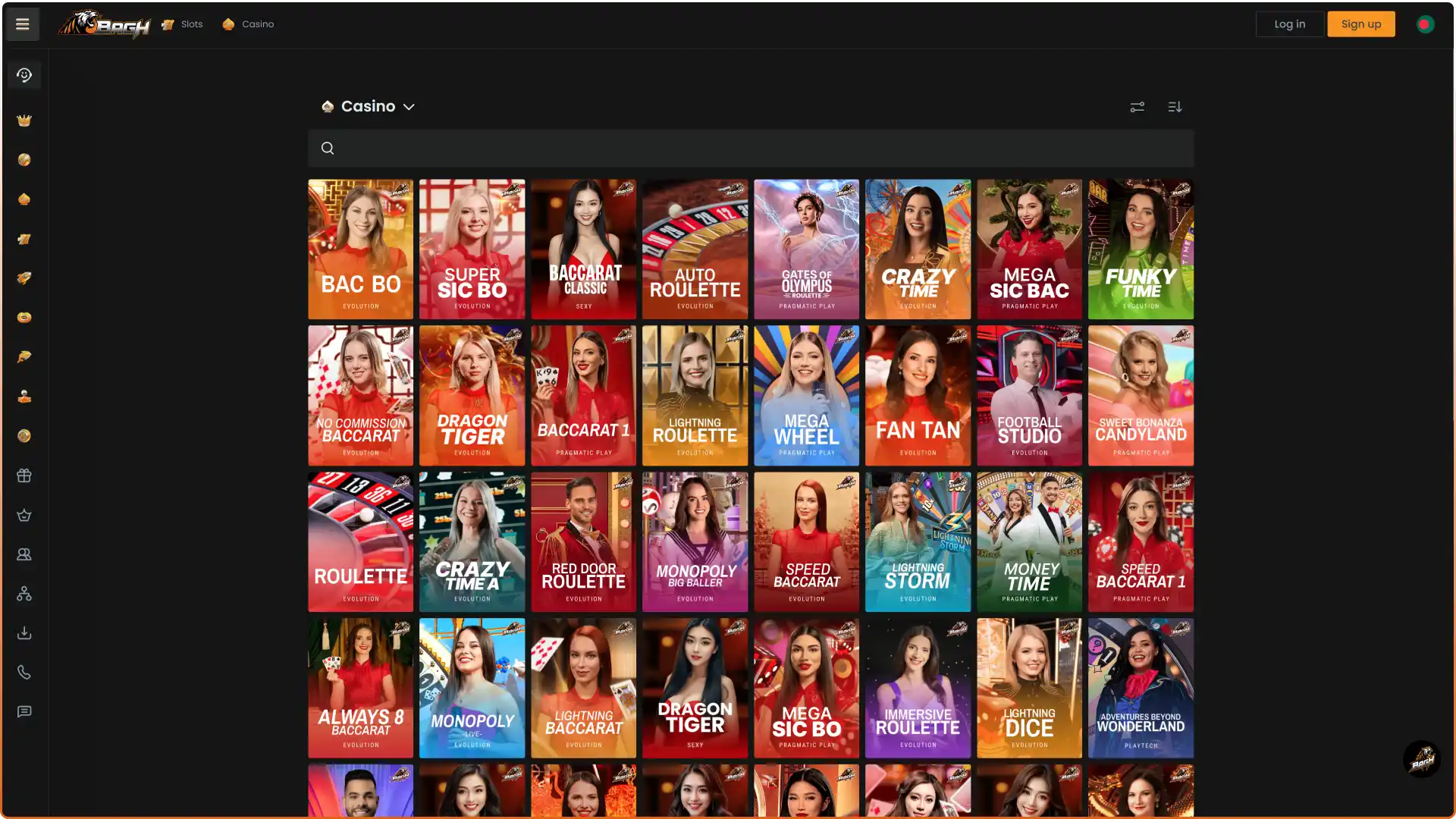Image resolution: width=1456 pixels, height=819 pixels.
Task: Open the sort order icon
Action: click(x=1175, y=107)
